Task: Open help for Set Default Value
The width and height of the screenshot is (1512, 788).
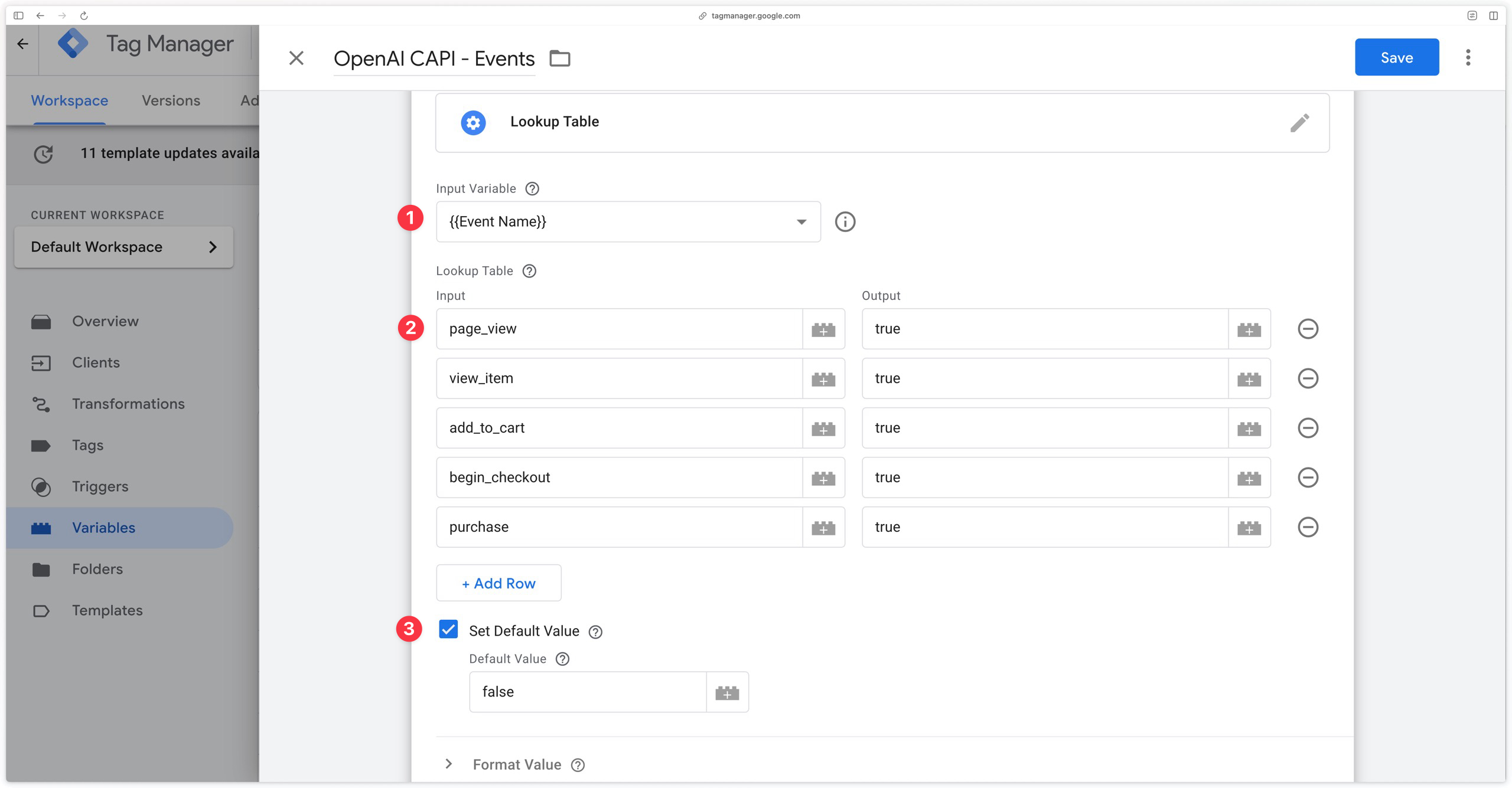Action: pos(595,632)
